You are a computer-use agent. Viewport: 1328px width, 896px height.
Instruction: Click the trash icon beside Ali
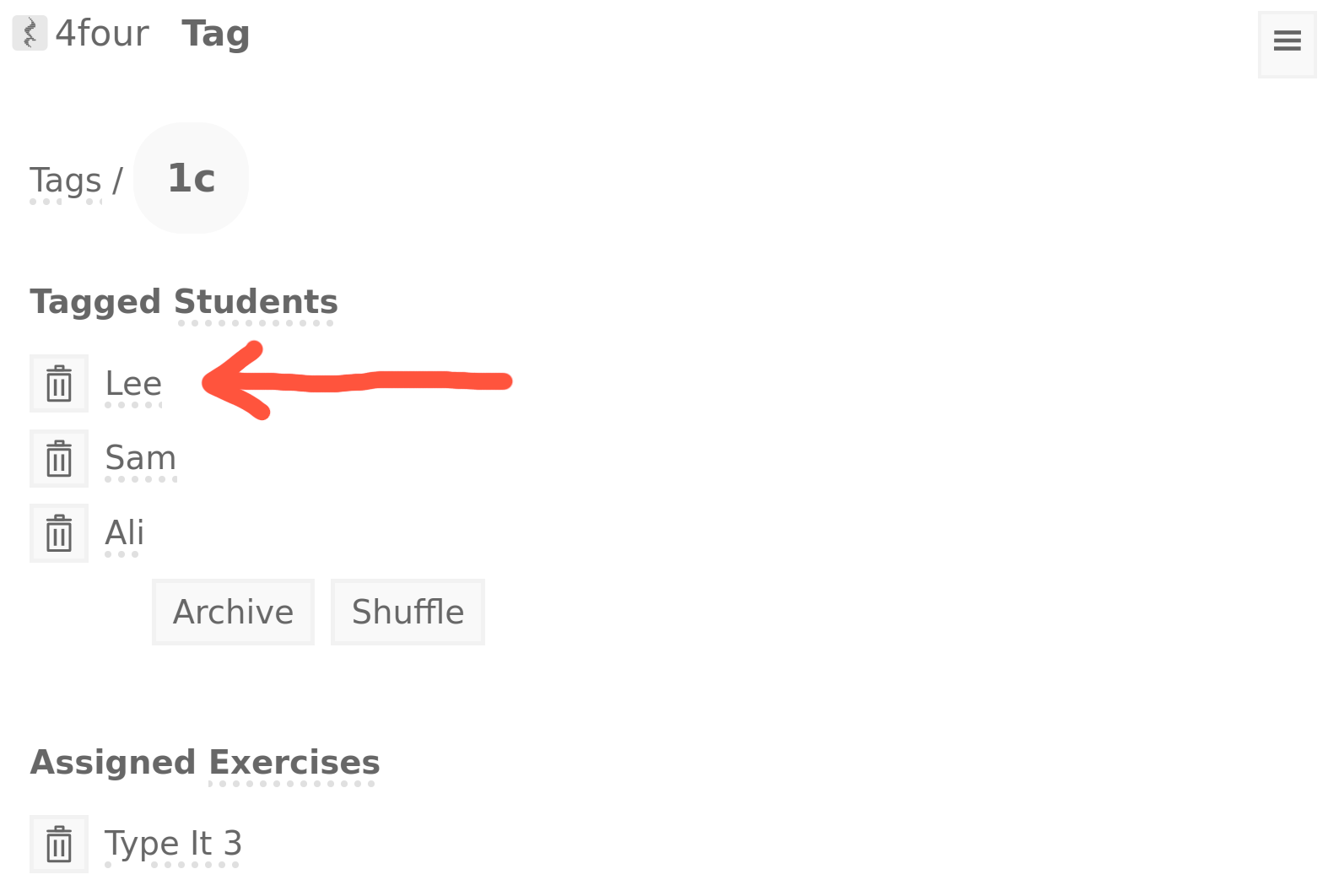(x=59, y=533)
